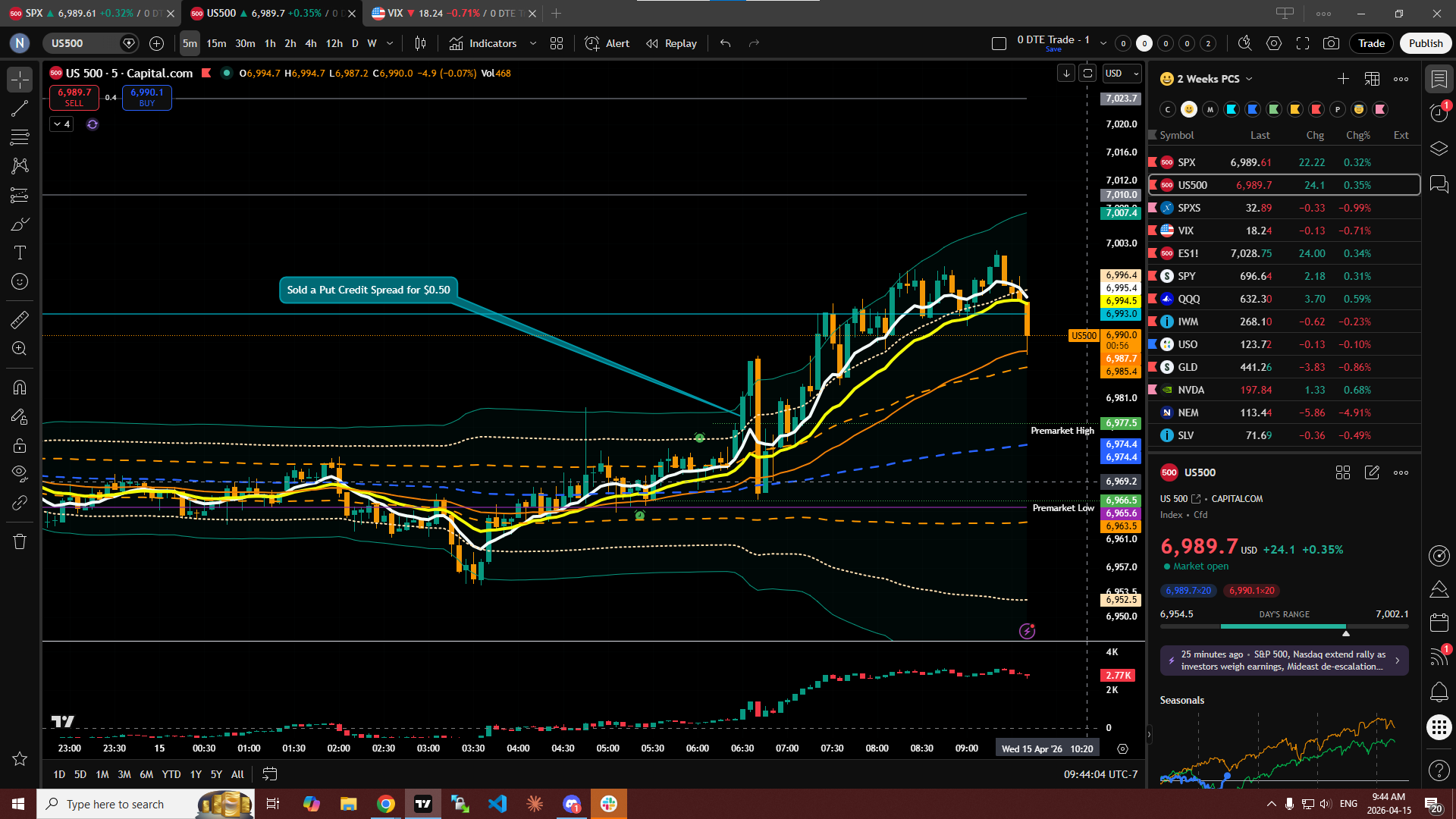This screenshot has width=1456, height=819.
Task: Toggle magnet mode in drawing toolbar
Action: 20,388
